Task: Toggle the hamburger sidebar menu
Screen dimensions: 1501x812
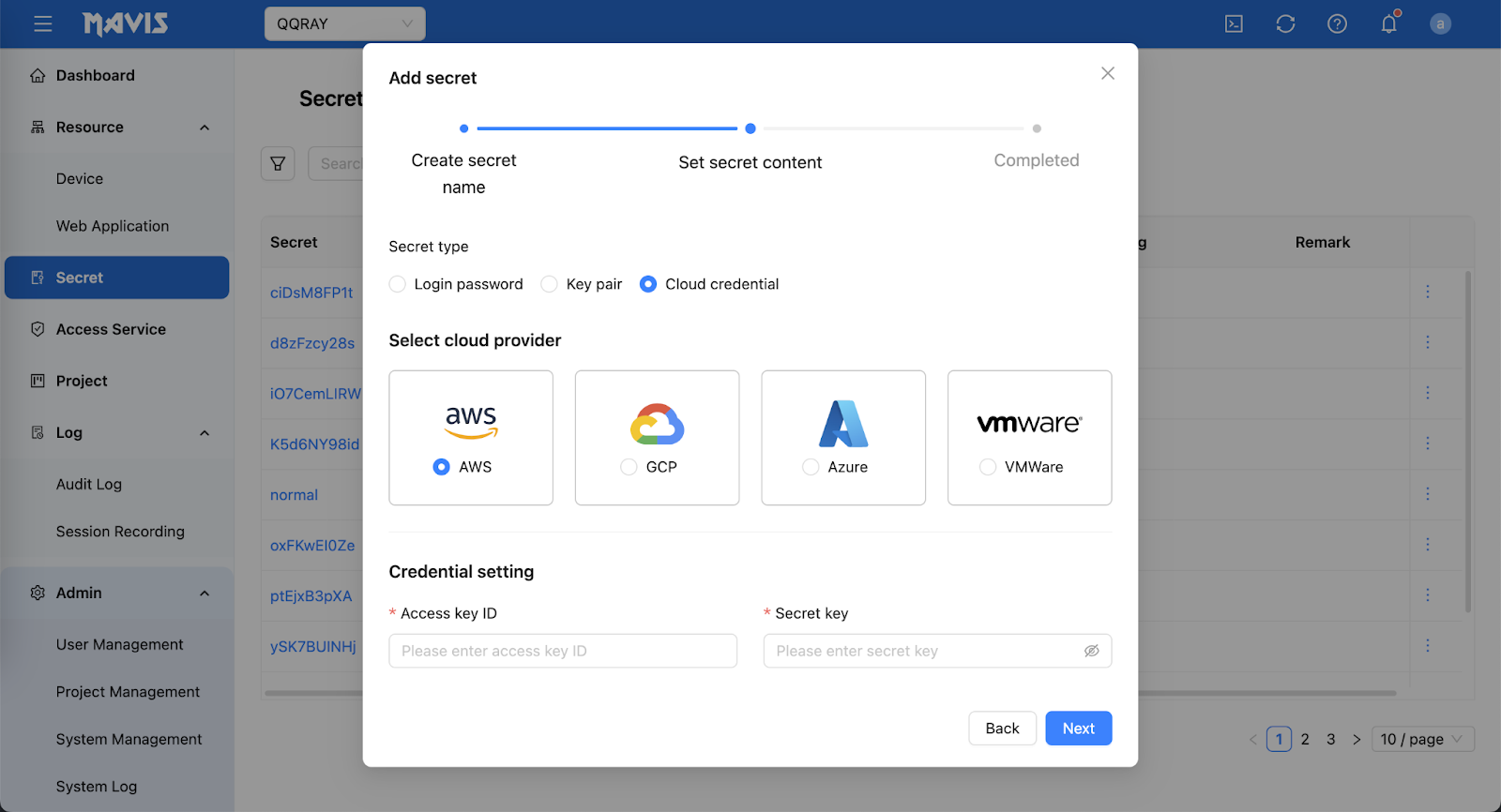Action: 43,24
